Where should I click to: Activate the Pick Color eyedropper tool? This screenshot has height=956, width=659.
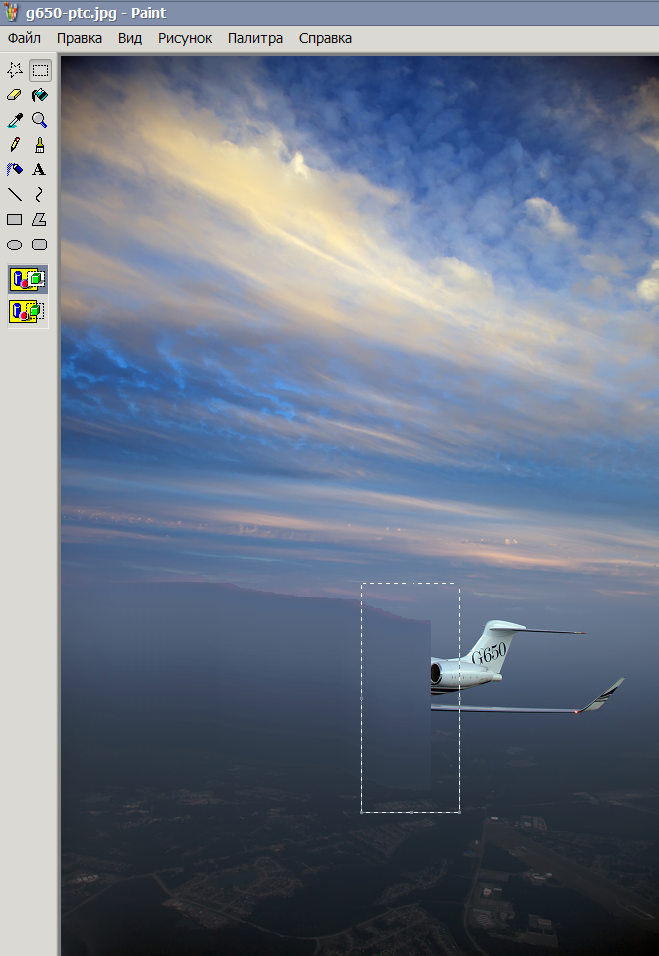click(x=15, y=120)
